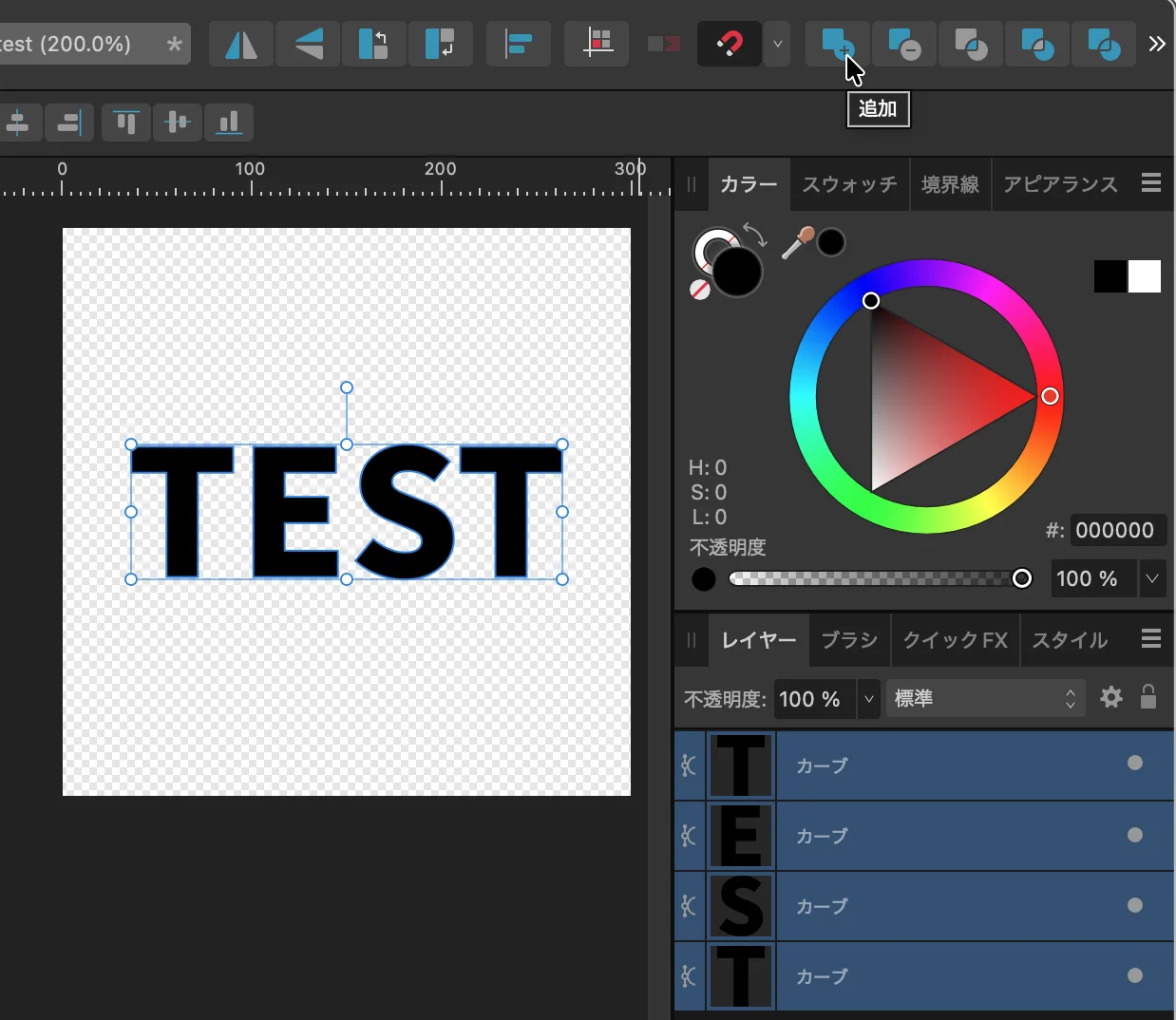
Task: Switch to the レイヤー tab
Action: 759,640
